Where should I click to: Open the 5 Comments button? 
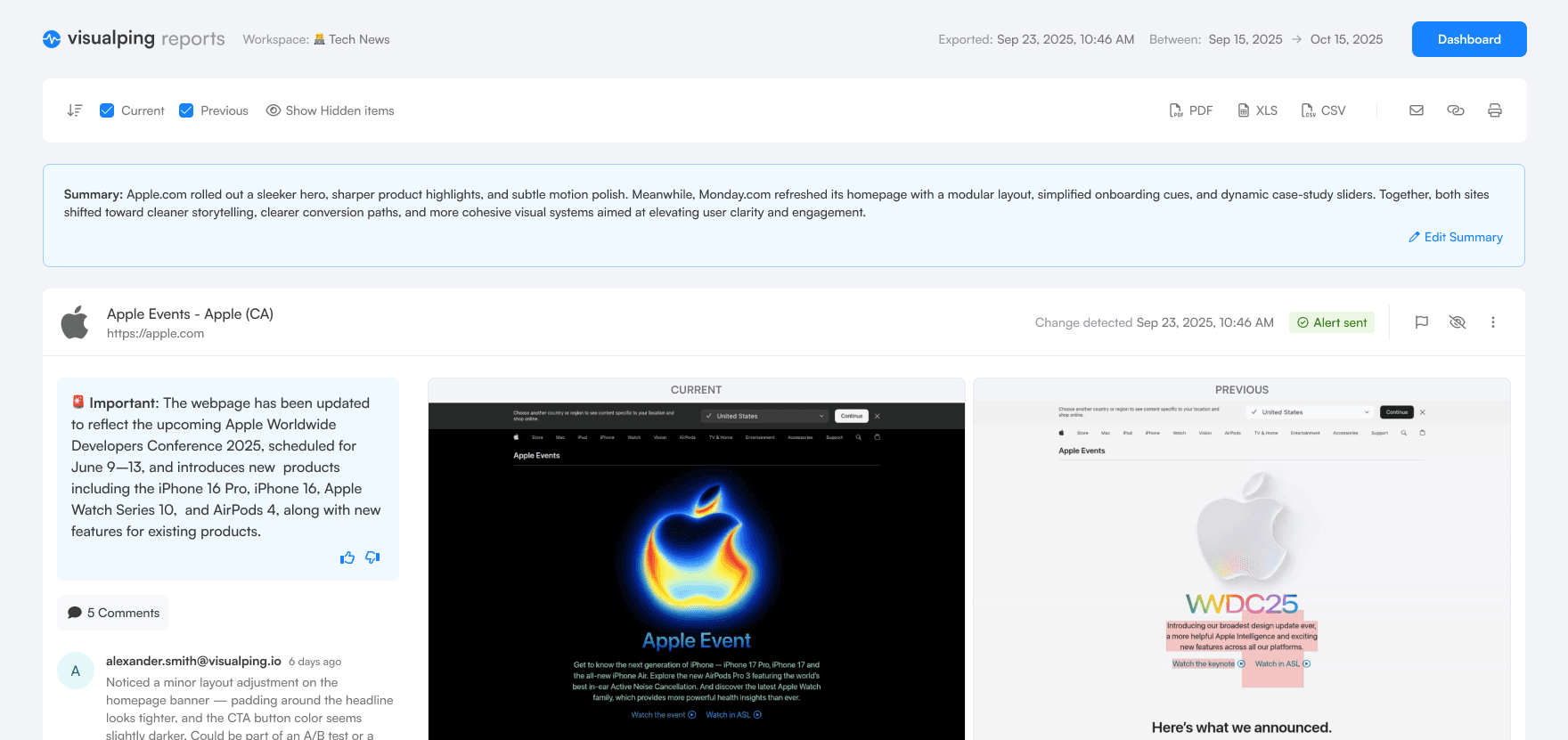click(x=113, y=613)
